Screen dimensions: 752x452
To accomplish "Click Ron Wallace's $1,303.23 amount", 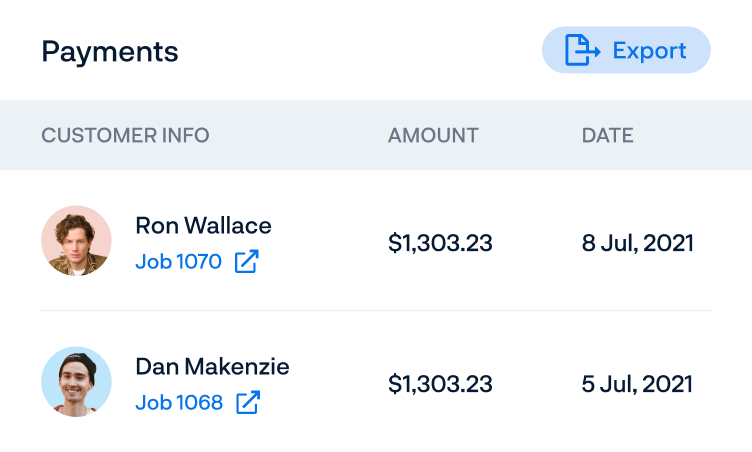I will tap(440, 243).
